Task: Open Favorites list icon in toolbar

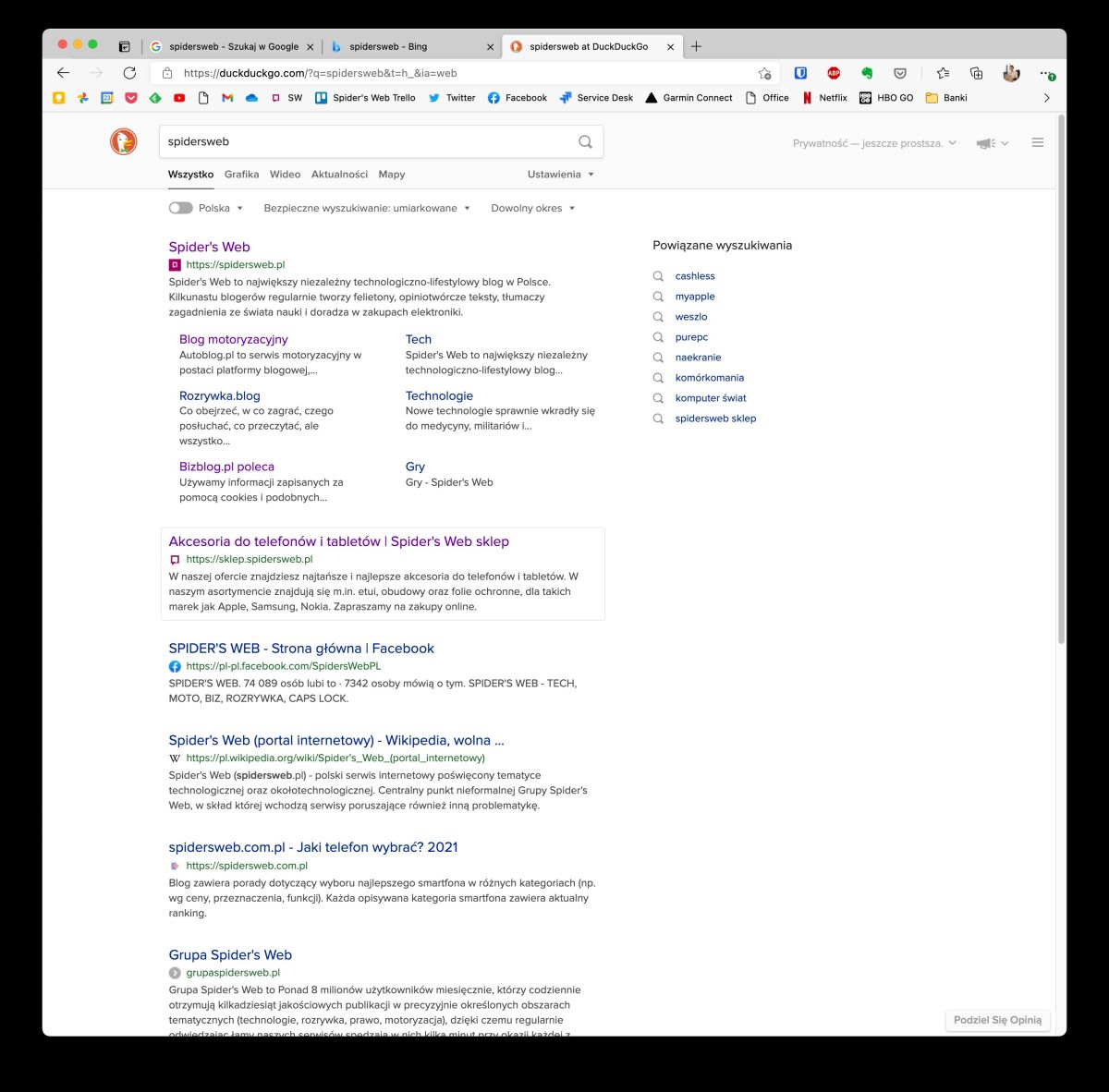Action: (x=943, y=73)
